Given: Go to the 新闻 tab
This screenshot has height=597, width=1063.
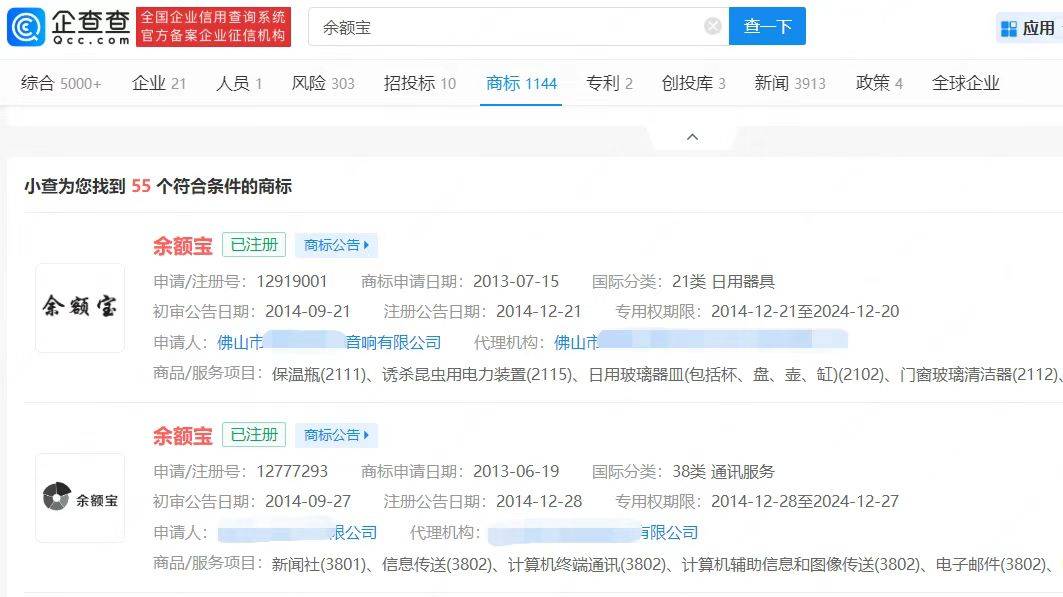Looking at the screenshot, I should [x=789, y=84].
